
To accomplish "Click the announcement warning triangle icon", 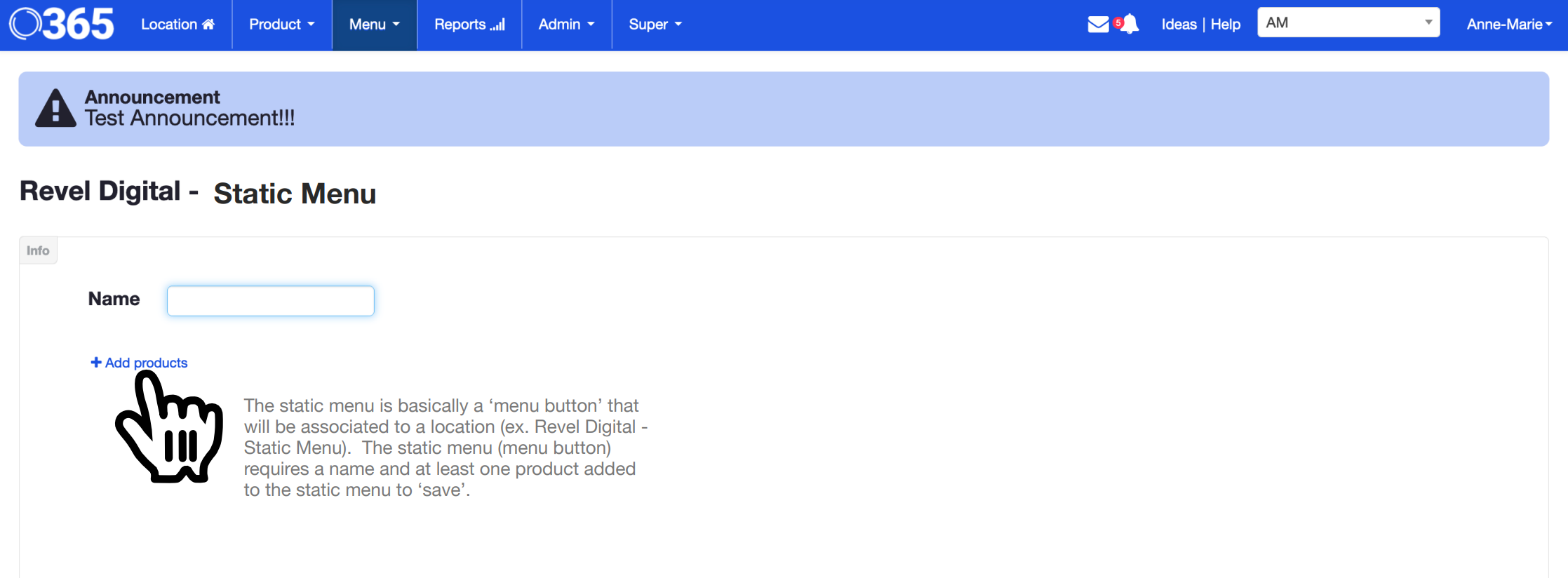I will [x=55, y=108].
